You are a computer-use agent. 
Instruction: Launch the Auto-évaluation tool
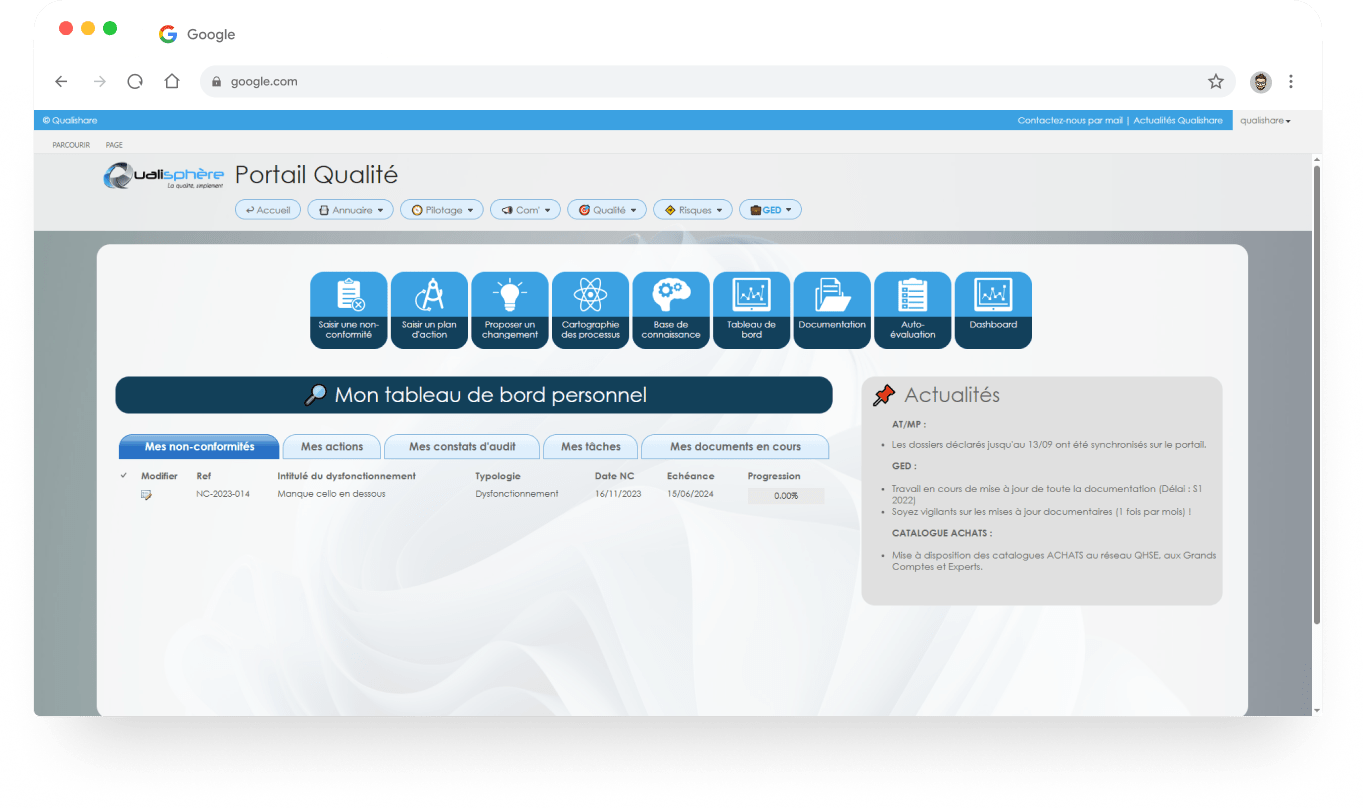point(912,310)
